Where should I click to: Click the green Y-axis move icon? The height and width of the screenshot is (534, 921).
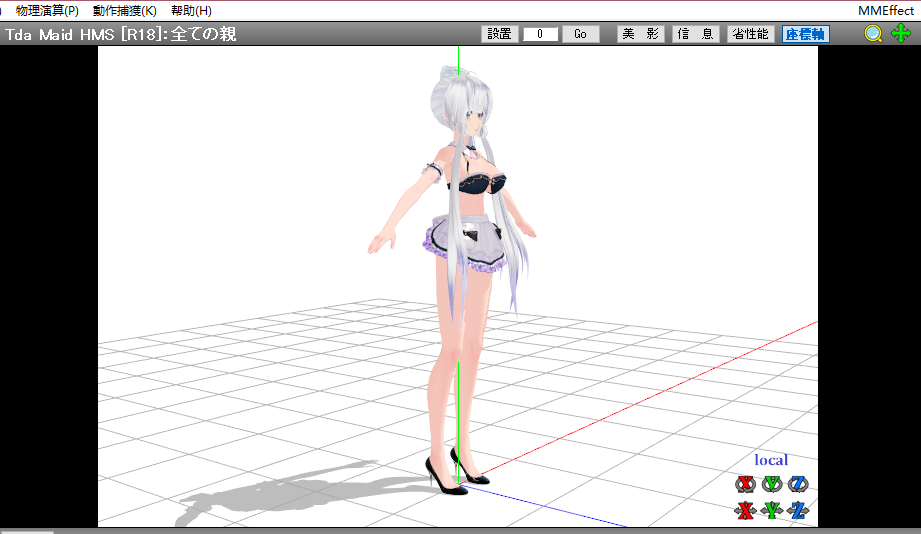pyautogui.click(x=771, y=511)
